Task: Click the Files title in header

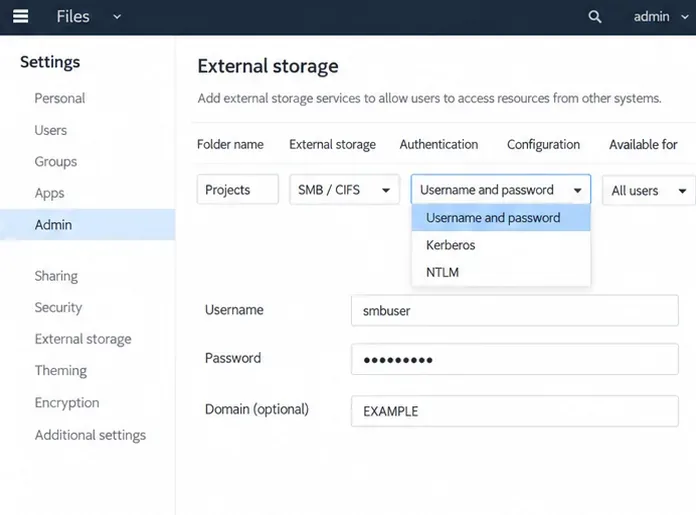Action: (73, 17)
